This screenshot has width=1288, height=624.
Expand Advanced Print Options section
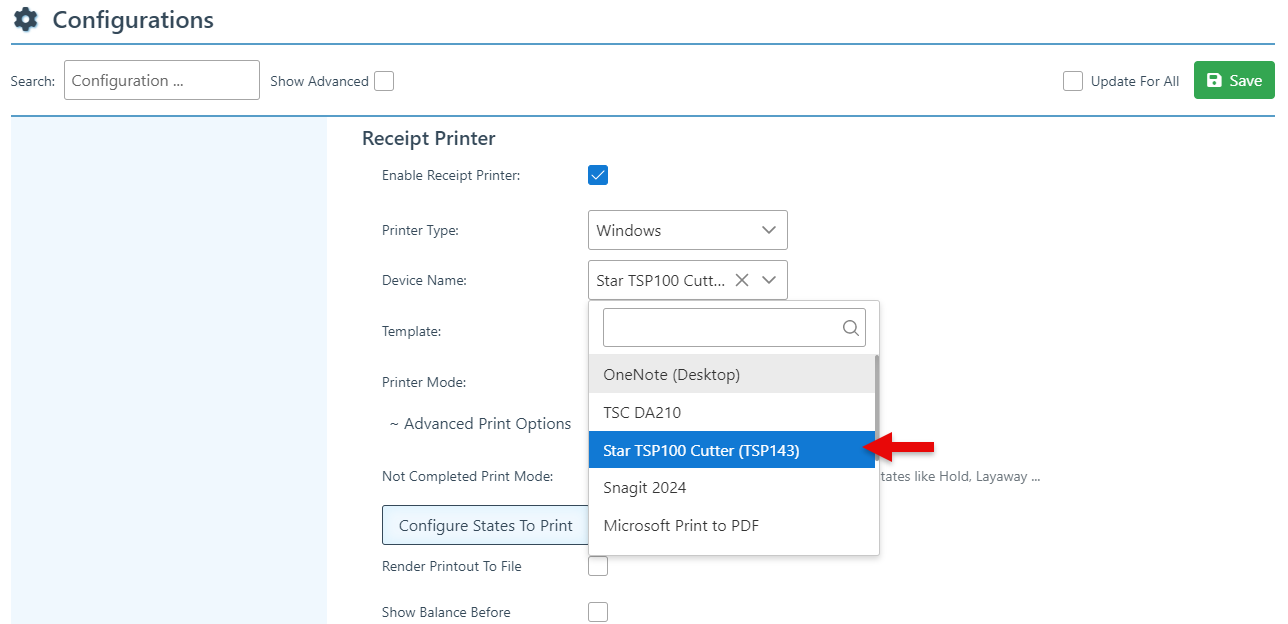click(x=481, y=424)
